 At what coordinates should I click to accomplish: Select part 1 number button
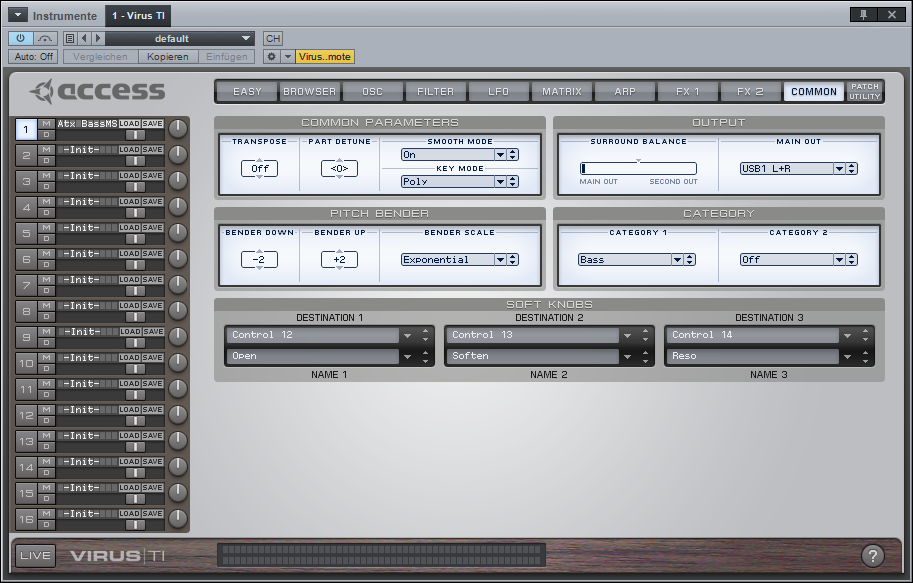26,129
